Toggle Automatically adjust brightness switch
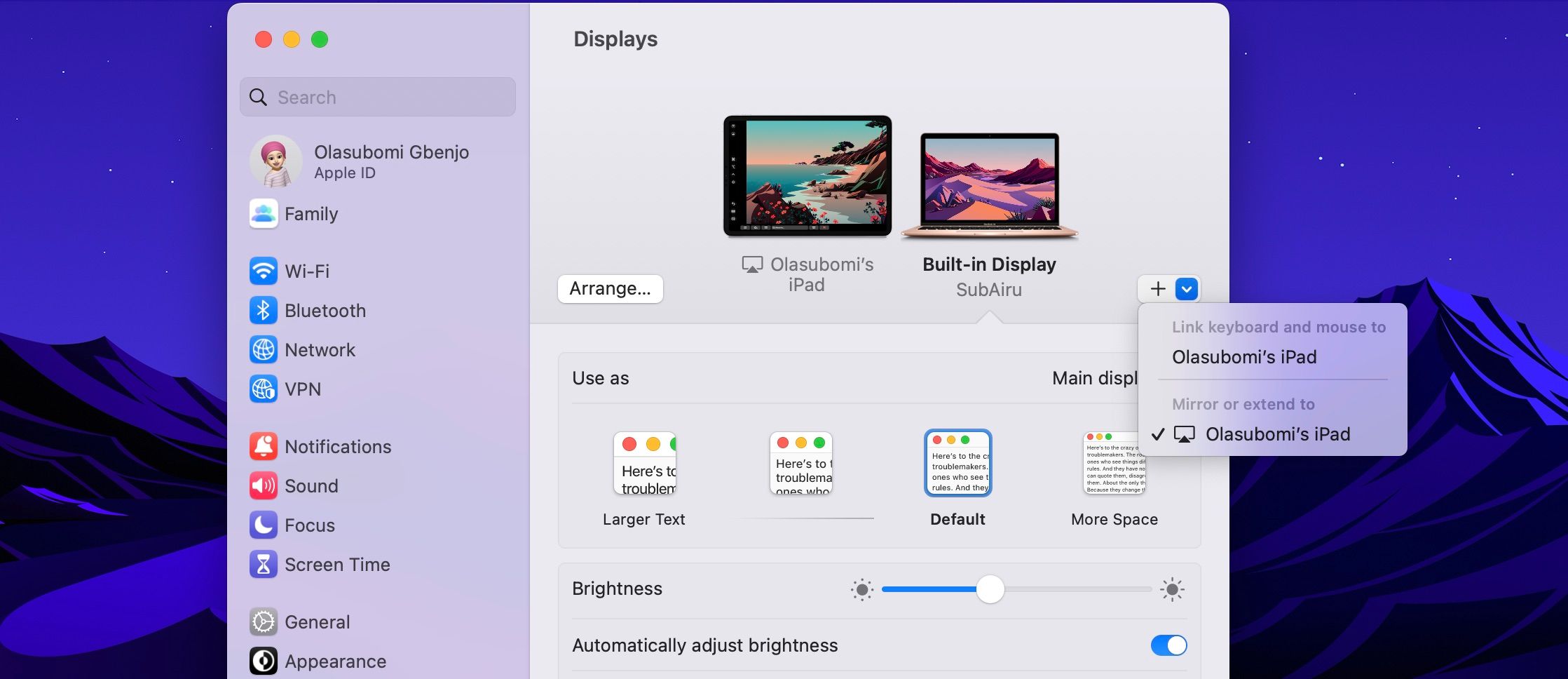 (1168, 645)
